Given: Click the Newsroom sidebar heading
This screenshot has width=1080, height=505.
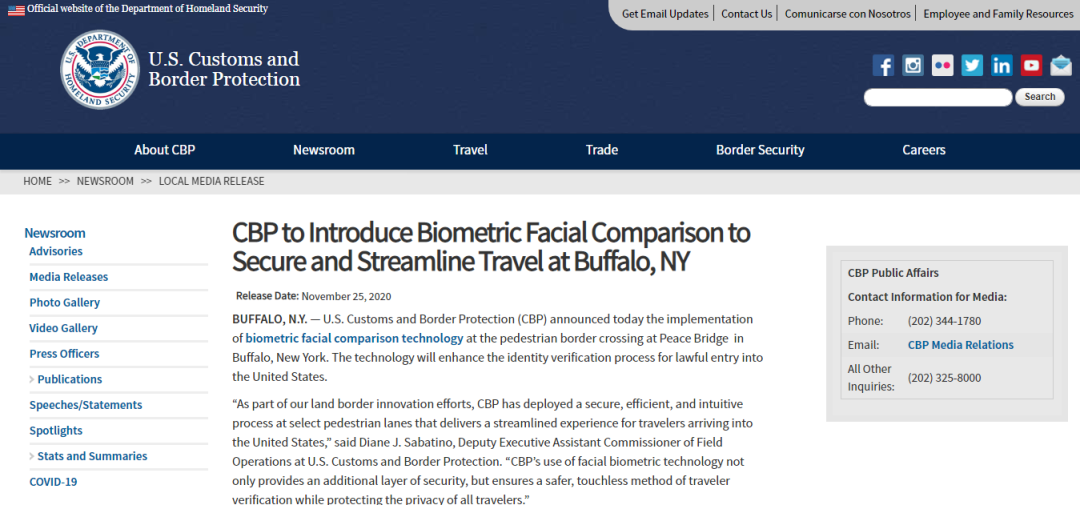Looking at the screenshot, I should [x=54, y=233].
